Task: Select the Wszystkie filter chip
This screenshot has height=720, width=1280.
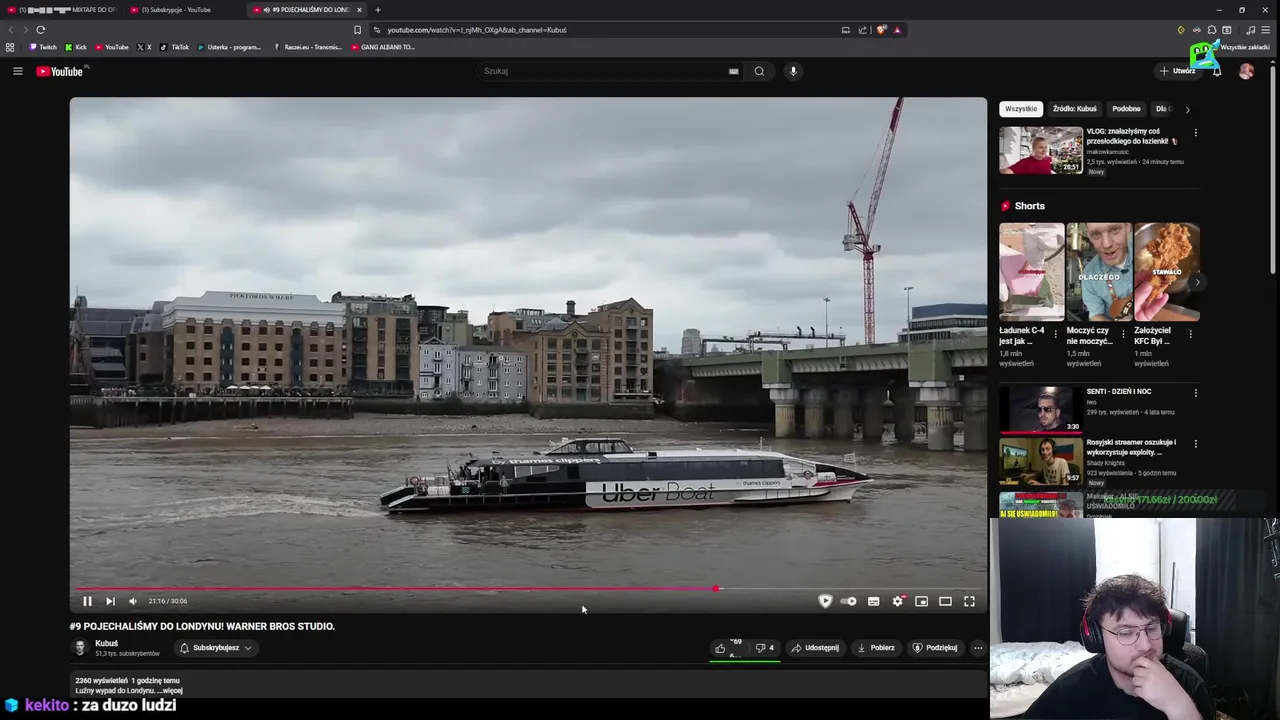Action: click(1021, 109)
